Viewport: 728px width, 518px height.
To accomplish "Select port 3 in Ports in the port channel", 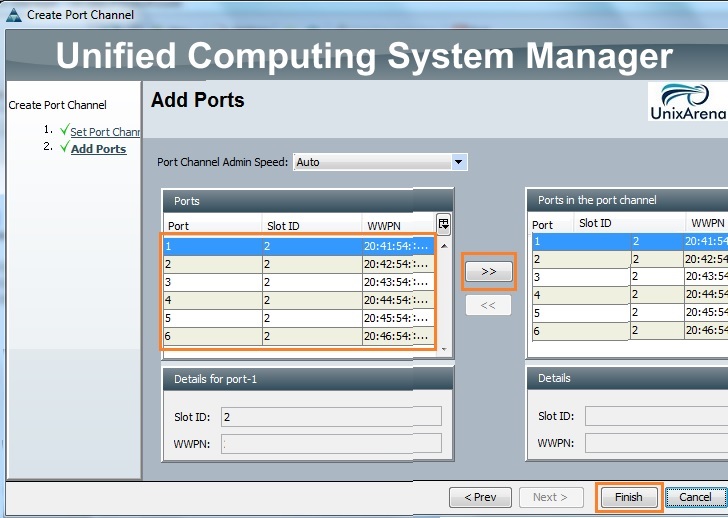I will click(630, 277).
